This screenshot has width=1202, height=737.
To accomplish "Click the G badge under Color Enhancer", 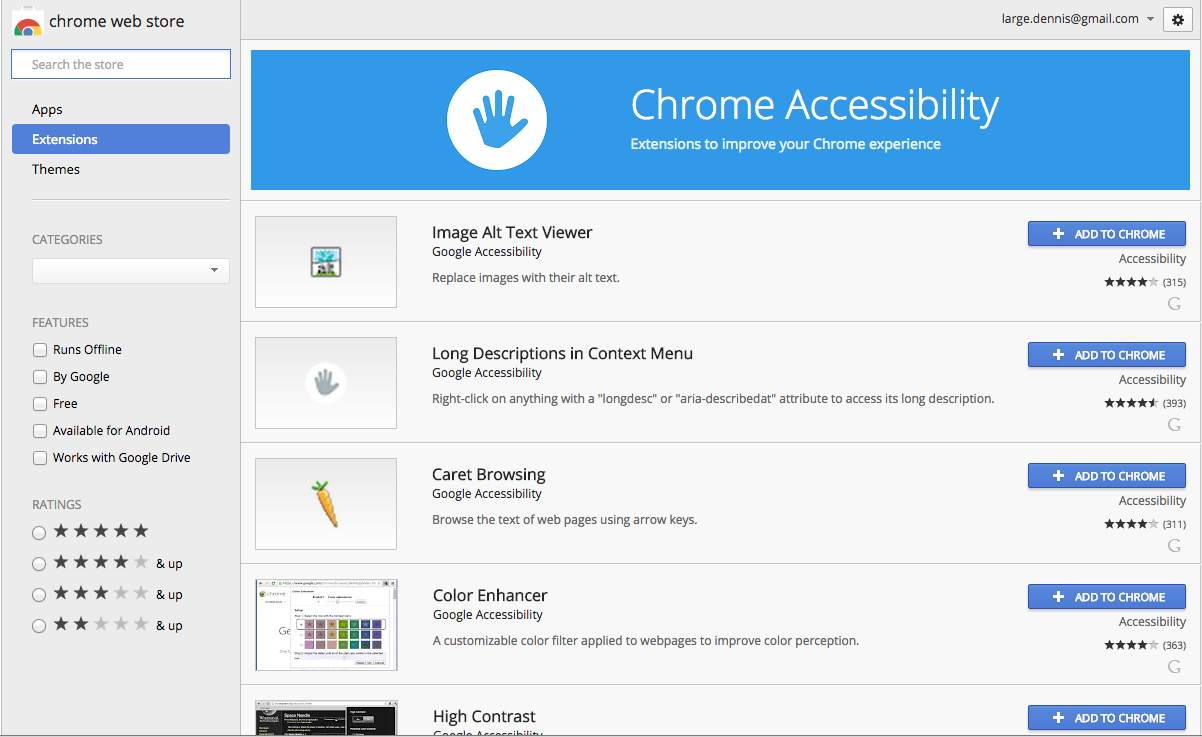I will 1174,666.
